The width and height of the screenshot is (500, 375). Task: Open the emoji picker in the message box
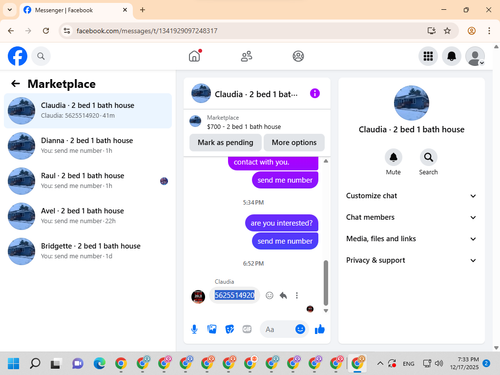point(300,329)
